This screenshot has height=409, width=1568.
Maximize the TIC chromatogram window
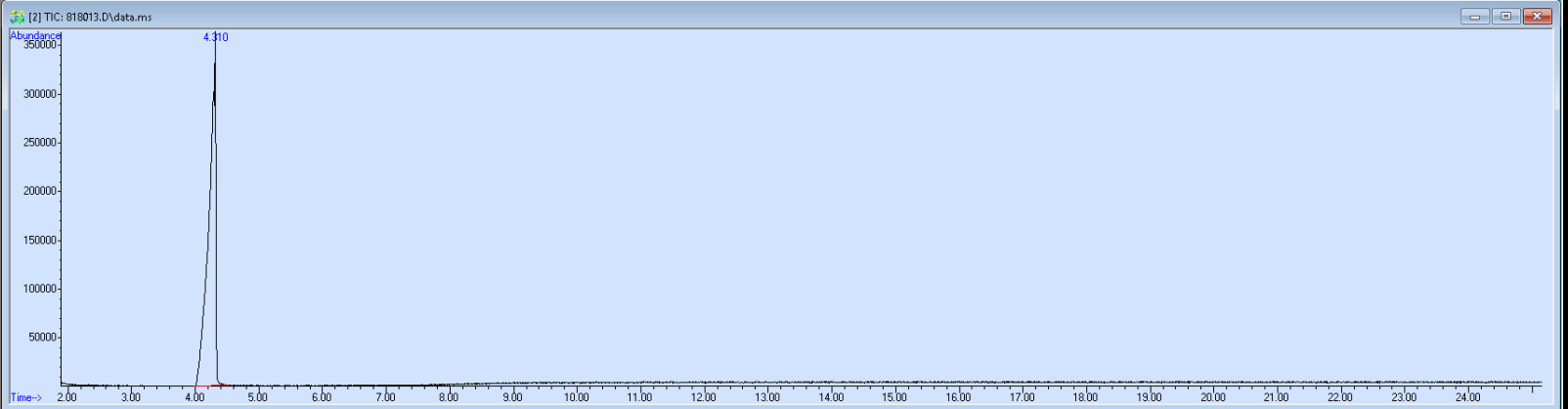tap(1505, 17)
